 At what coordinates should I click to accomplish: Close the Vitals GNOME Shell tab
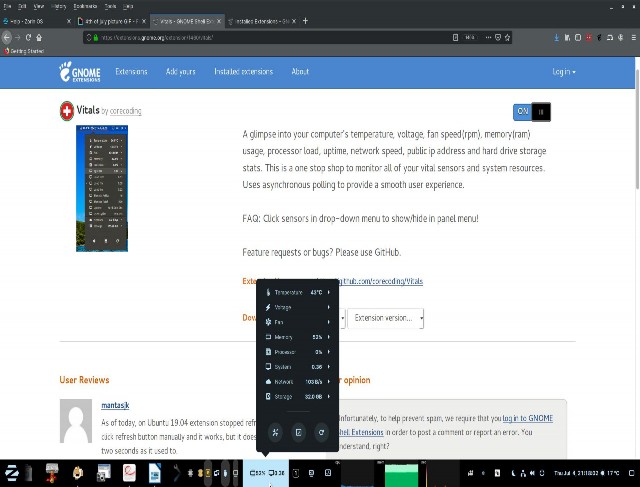(219, 21)
